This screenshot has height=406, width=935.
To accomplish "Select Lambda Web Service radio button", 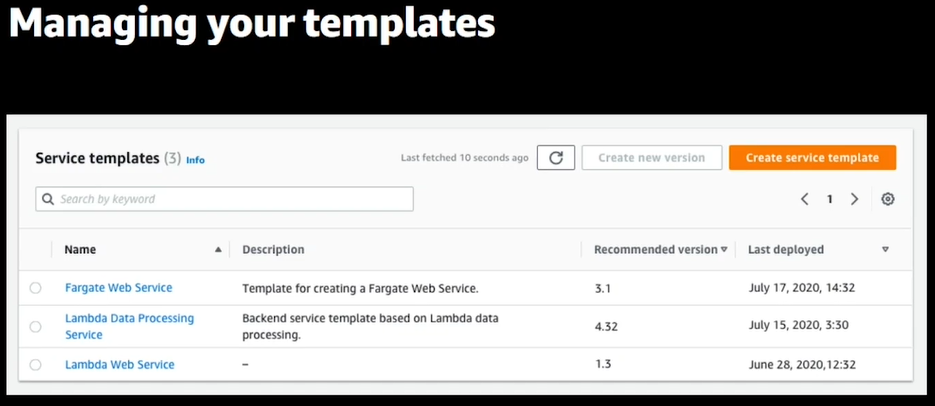I will (x=36, y=365).
